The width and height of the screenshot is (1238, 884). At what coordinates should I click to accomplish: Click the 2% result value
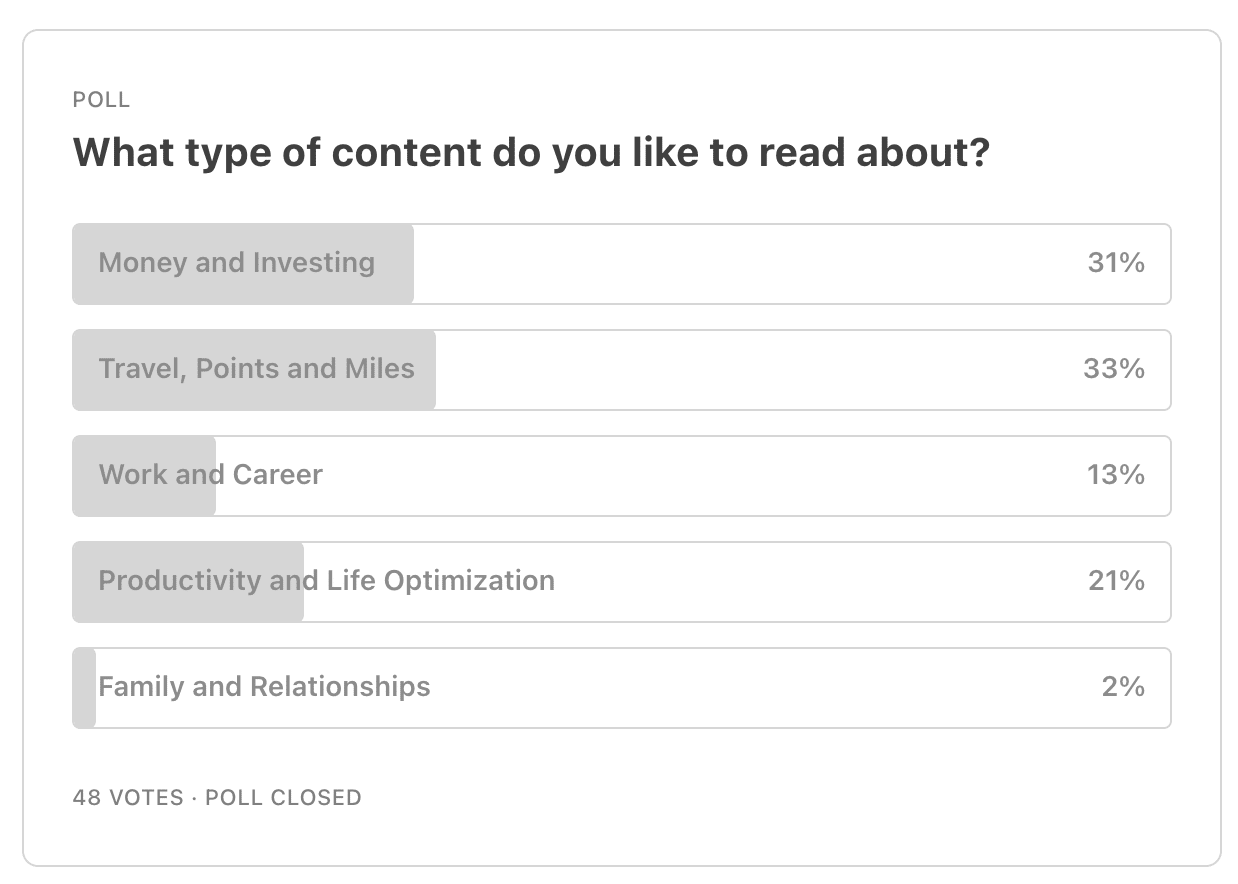point(1123,687)
